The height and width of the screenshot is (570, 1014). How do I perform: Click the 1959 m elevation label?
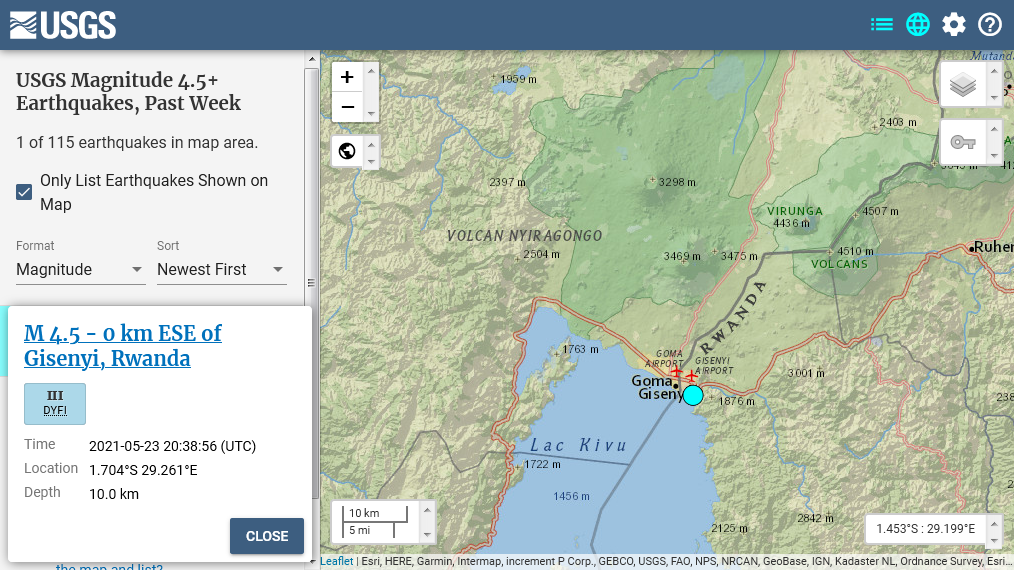518,79
